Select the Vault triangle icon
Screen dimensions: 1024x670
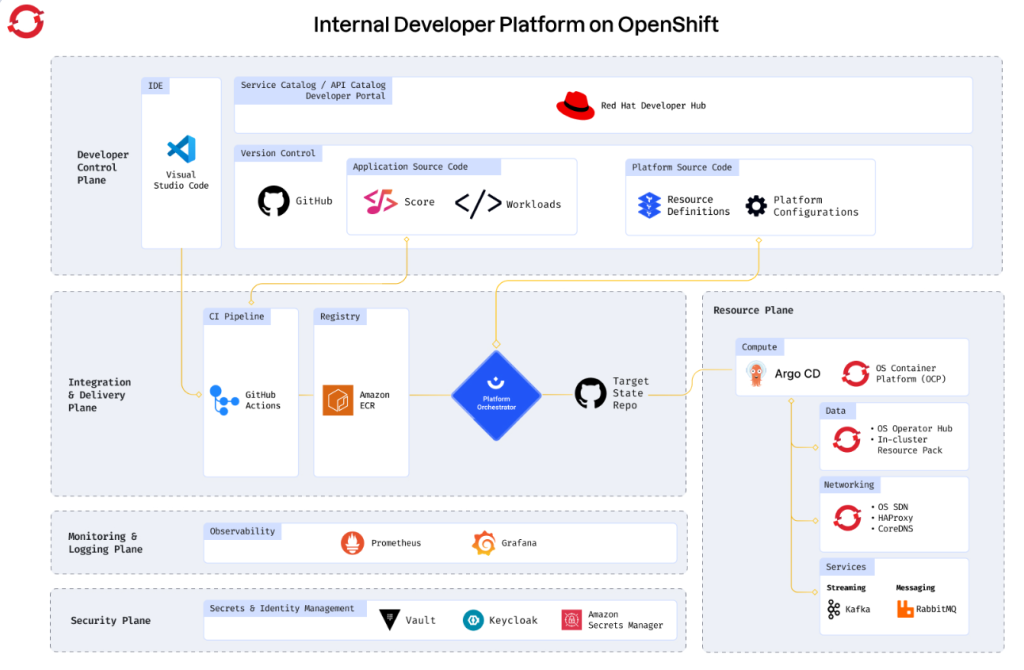pyautogui.click(x=389, y=620)
